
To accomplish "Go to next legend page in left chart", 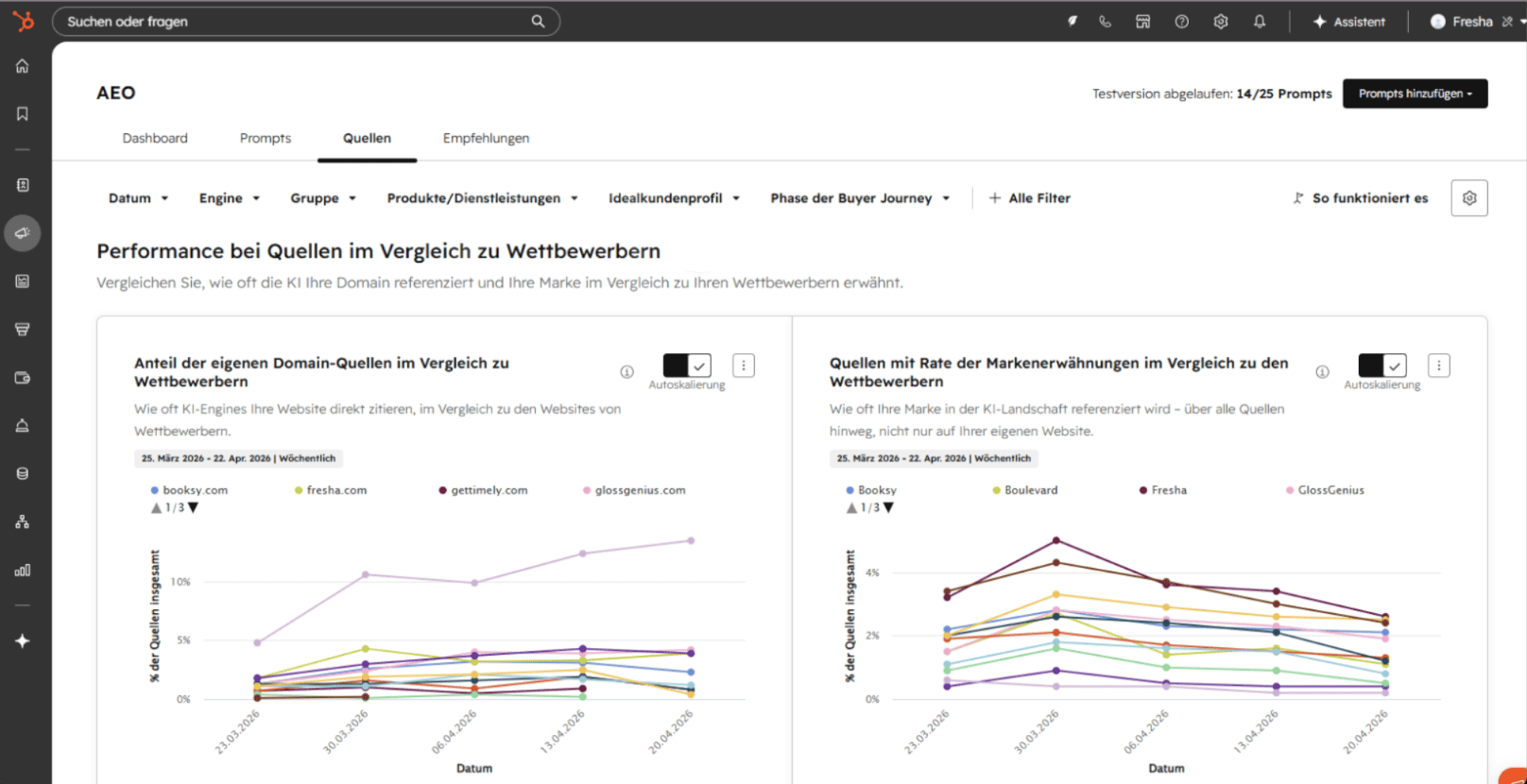I will 194,507.
